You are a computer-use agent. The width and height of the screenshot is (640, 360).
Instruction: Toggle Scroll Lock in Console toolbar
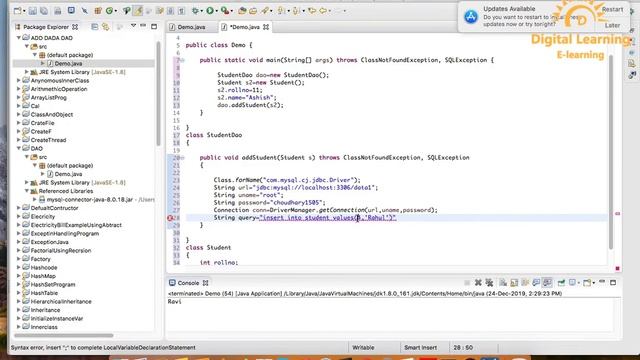[x=514, y=282]
